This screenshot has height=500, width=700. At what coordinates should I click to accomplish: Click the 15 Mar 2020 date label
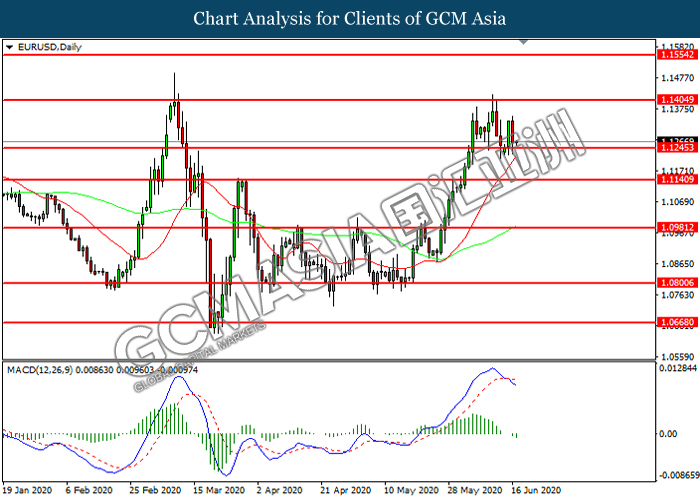click(219, 490)
